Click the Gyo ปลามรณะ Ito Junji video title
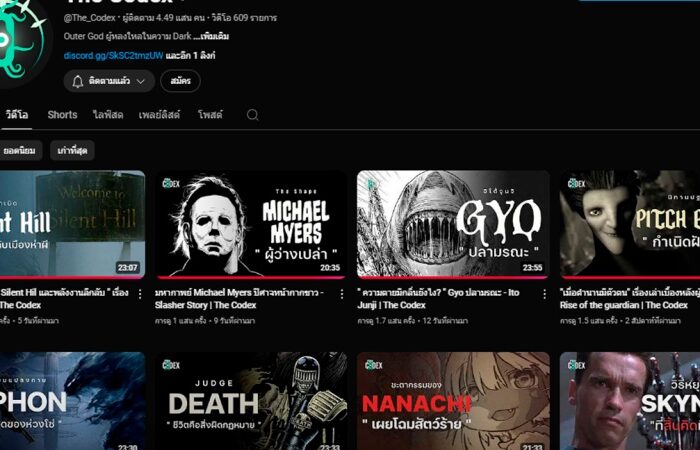The height and width of the screenshot is (450, 700). tap(438, 299)
